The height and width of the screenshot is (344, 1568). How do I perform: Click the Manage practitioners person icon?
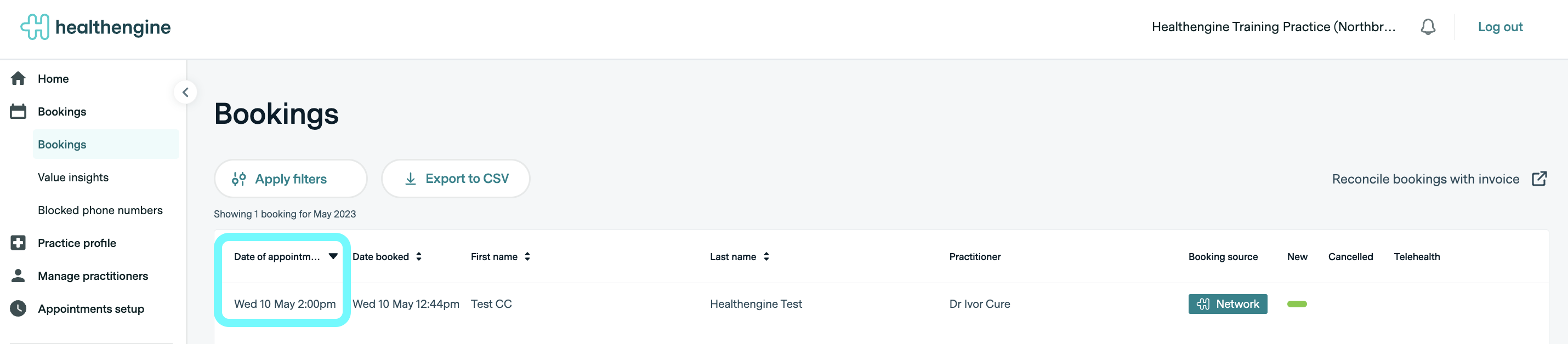(18, 276)
